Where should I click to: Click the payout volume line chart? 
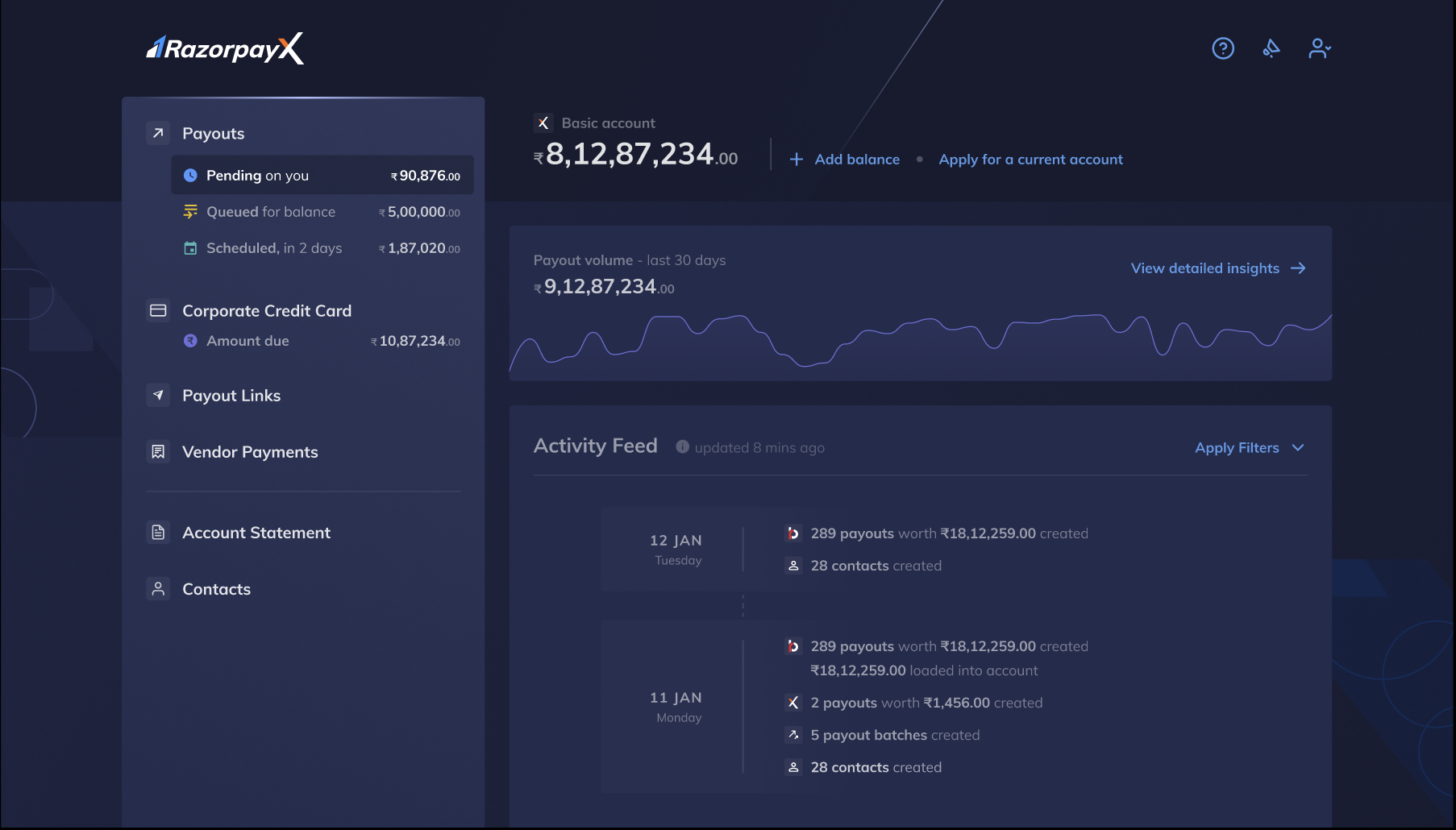tap(921, 341)
